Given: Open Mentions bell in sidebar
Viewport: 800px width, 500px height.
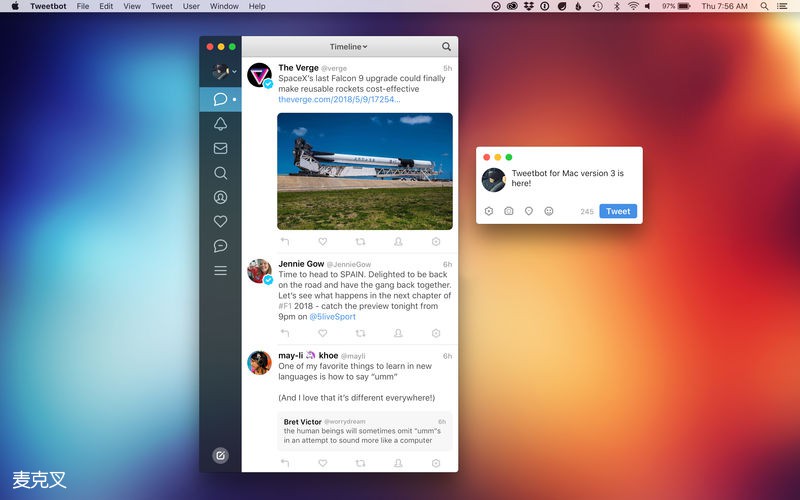Looking at the screenshot, I should point(220,124).
